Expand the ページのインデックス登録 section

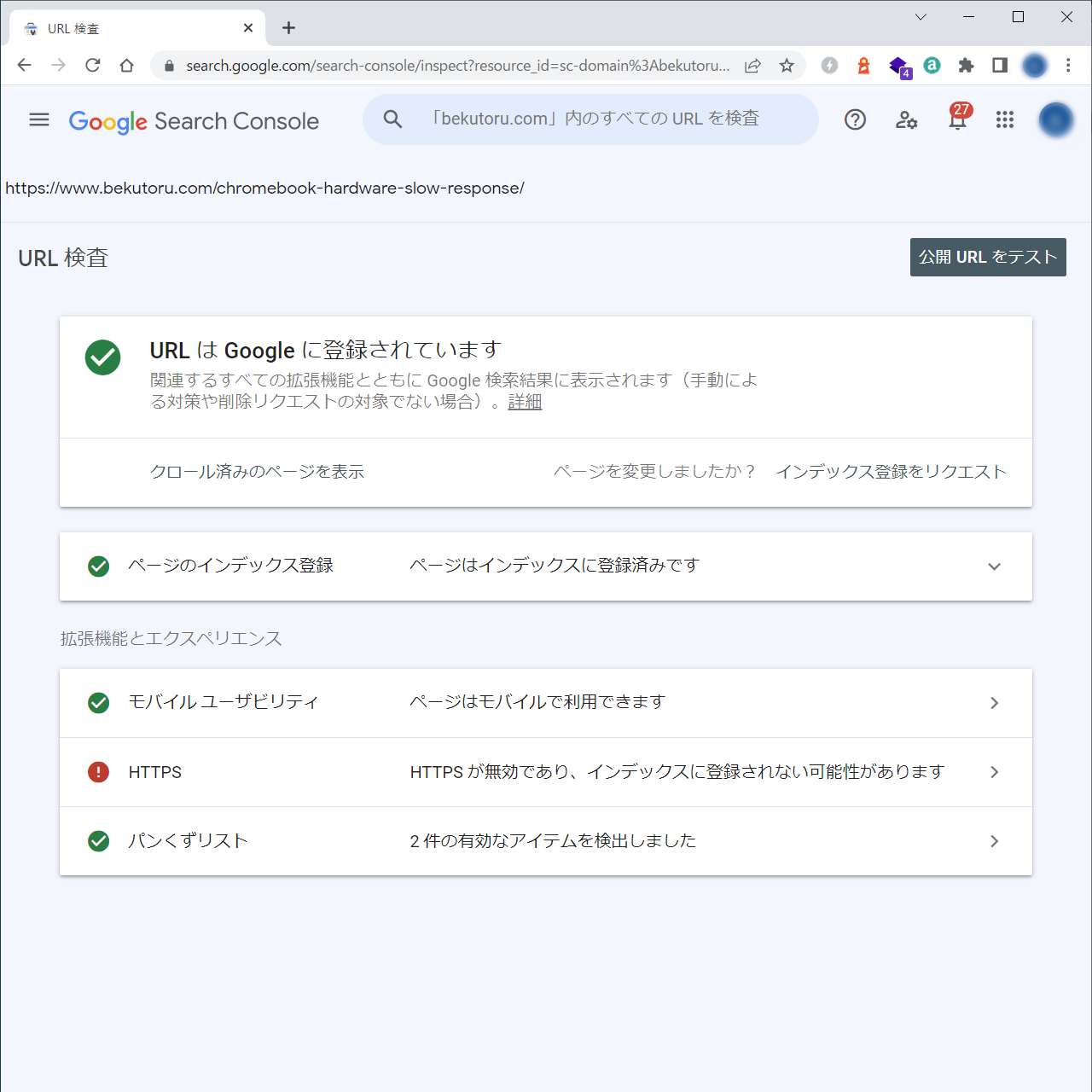click(994, 566)
